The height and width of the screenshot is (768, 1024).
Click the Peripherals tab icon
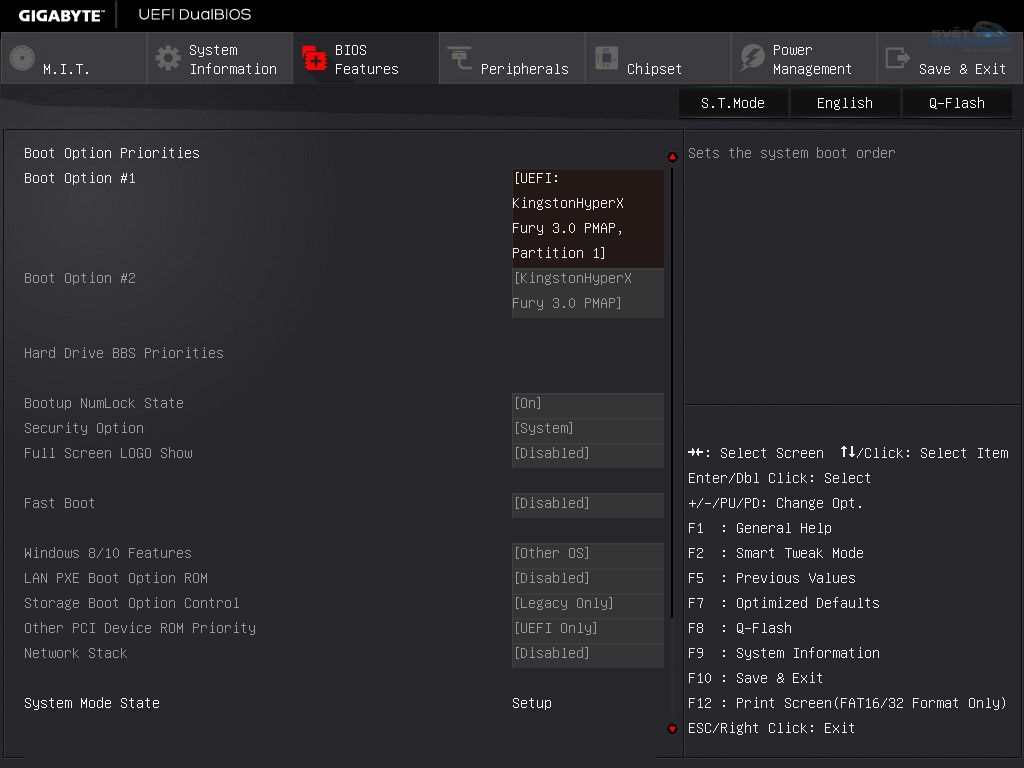[460, 58]
